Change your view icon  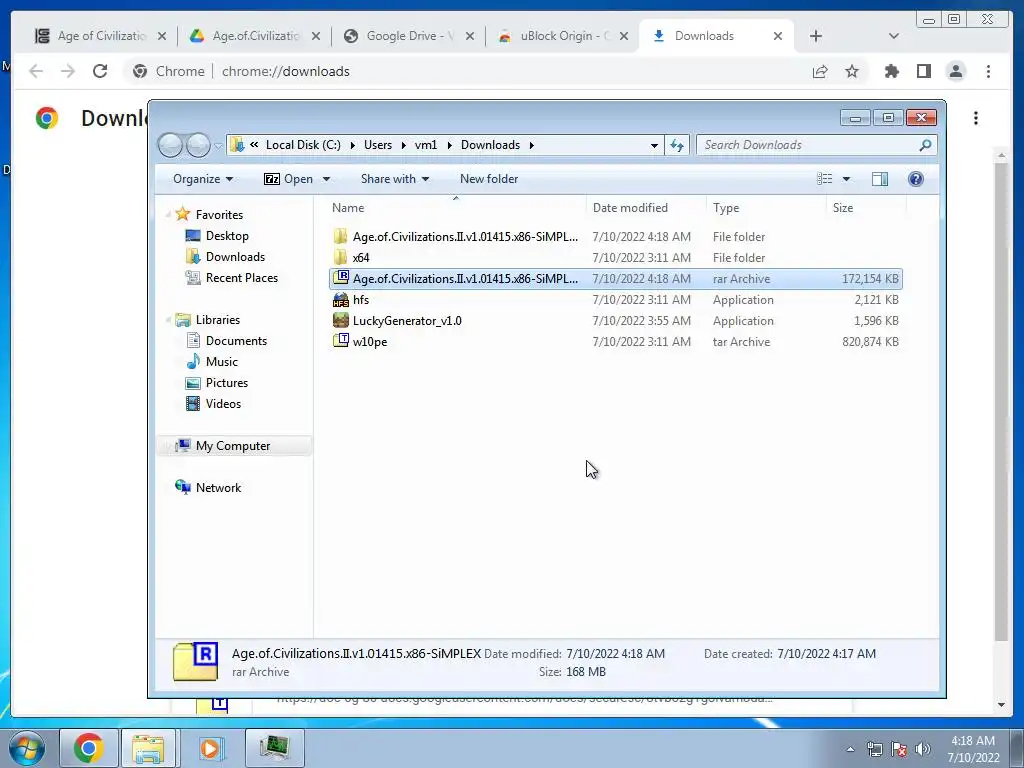tap(825, 179)
